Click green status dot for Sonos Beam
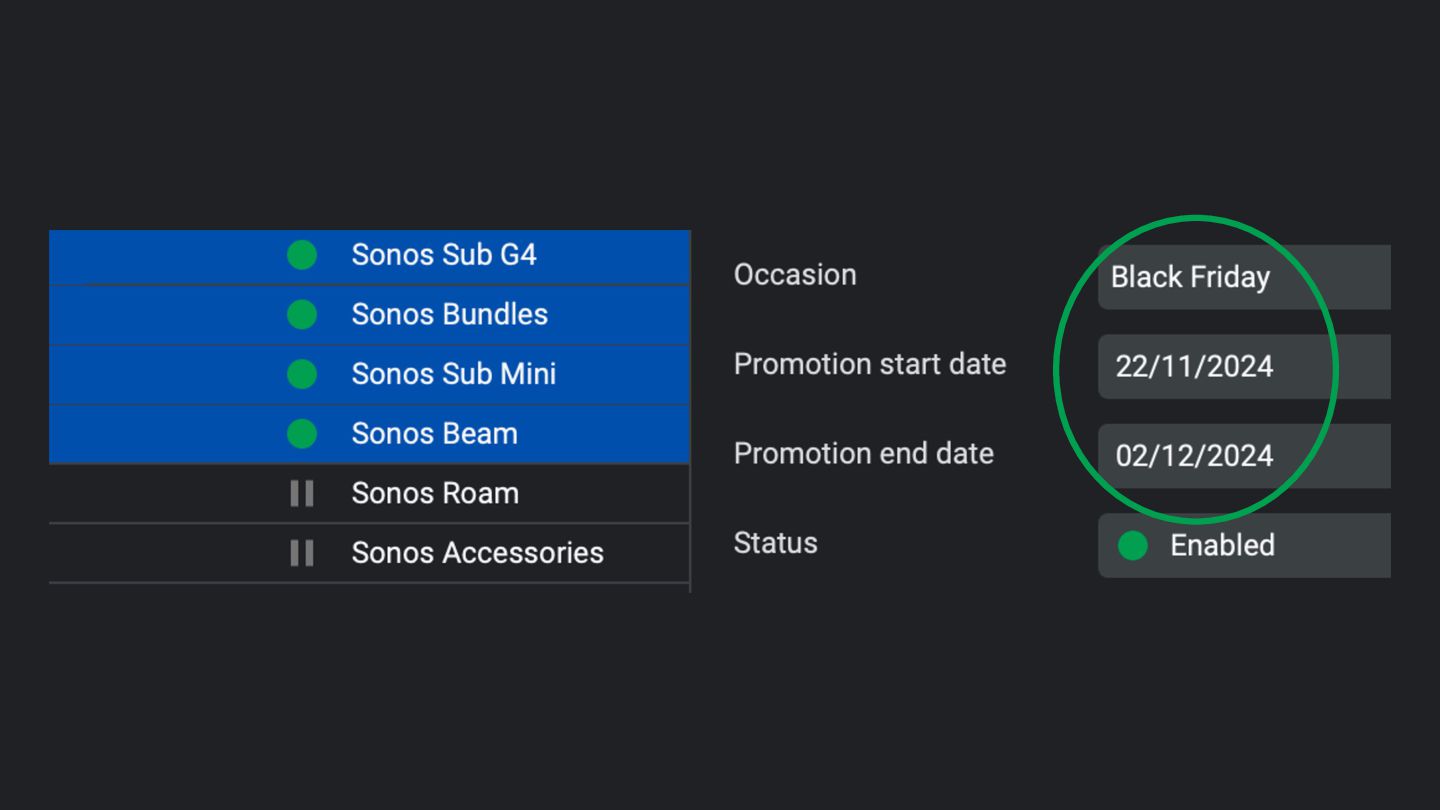 coord(302,434)
